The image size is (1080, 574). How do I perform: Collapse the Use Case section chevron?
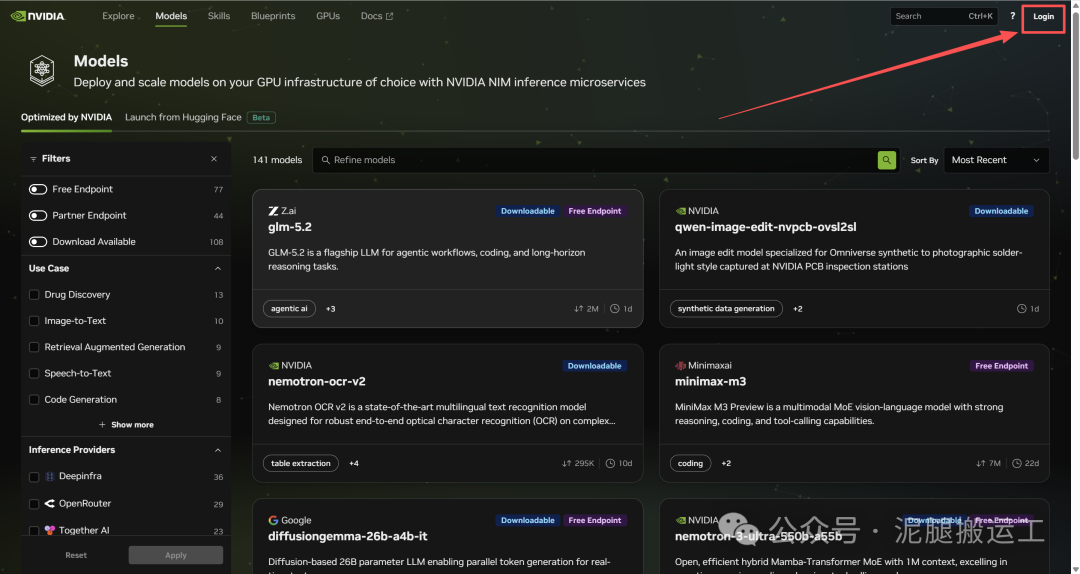point(218,268)
